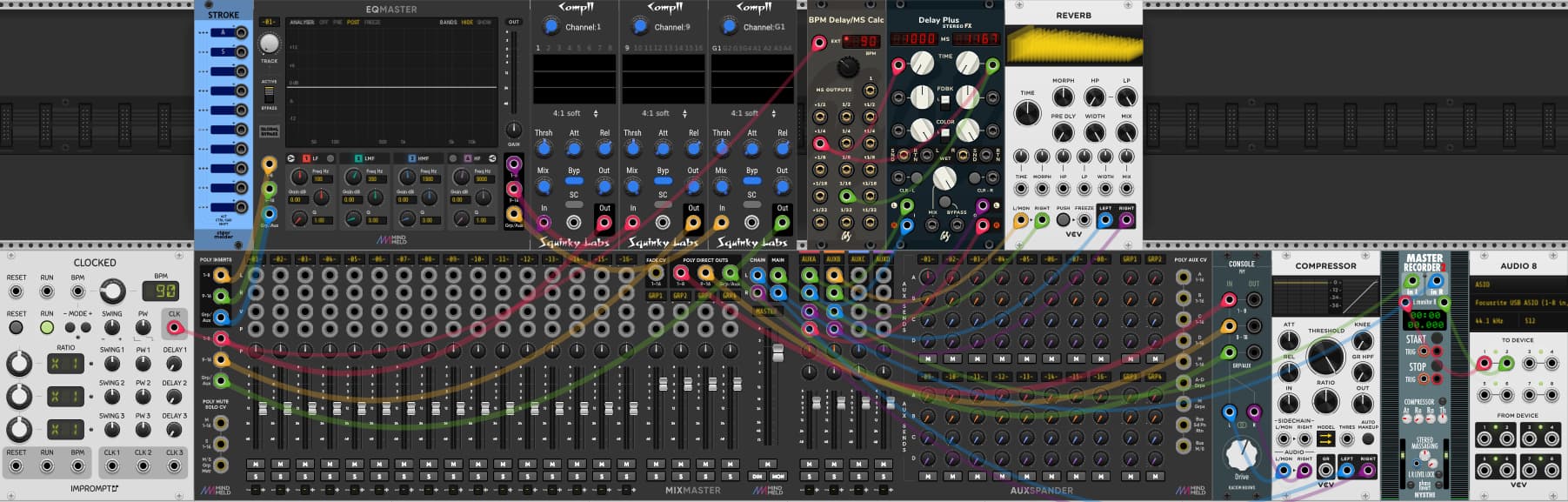Select HIDE option for EQMaster bands
The width and height of the screenshot is (1568, 502).
(x=467, y=23)
